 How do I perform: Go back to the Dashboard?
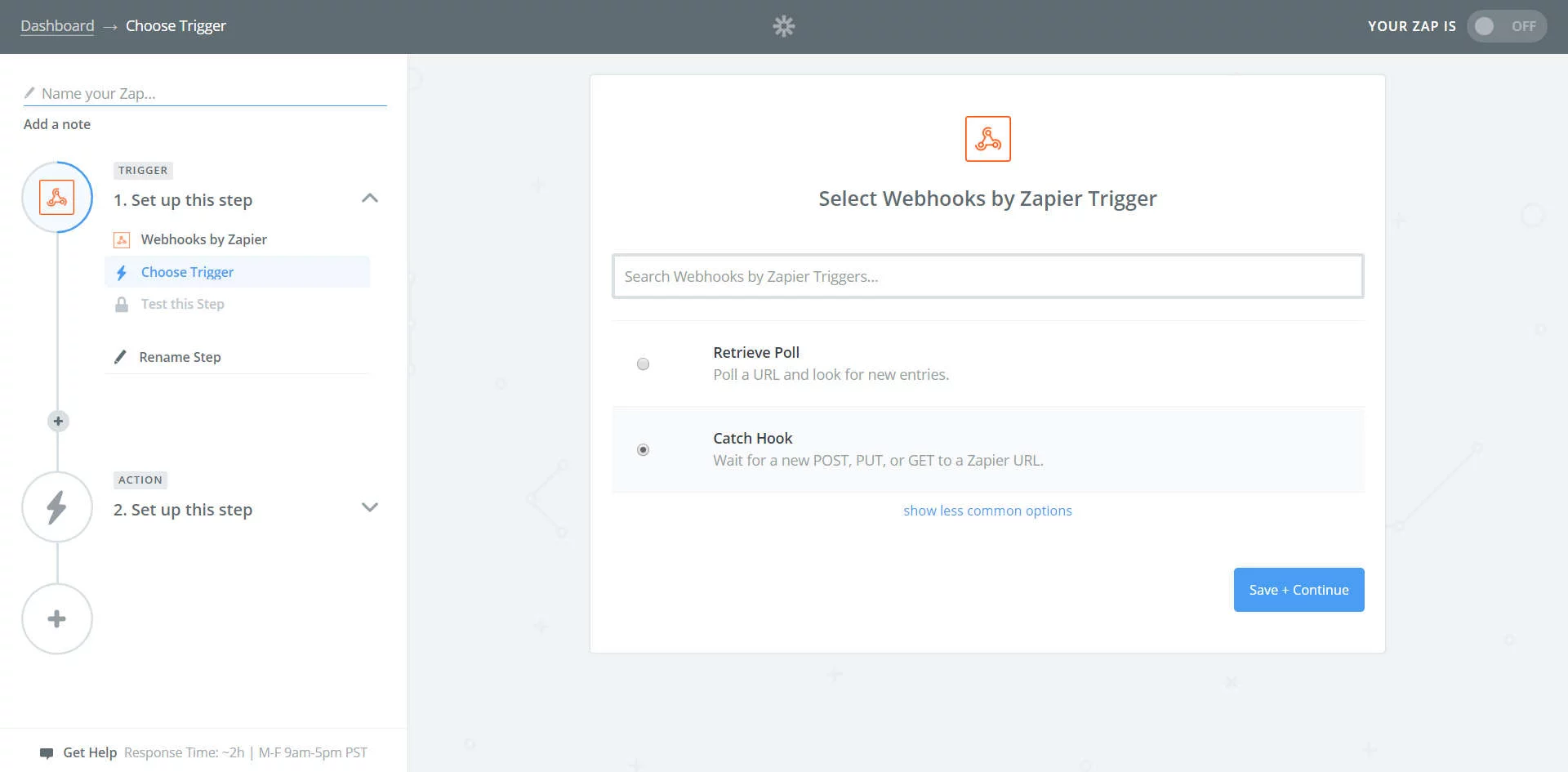pos(57,26)
